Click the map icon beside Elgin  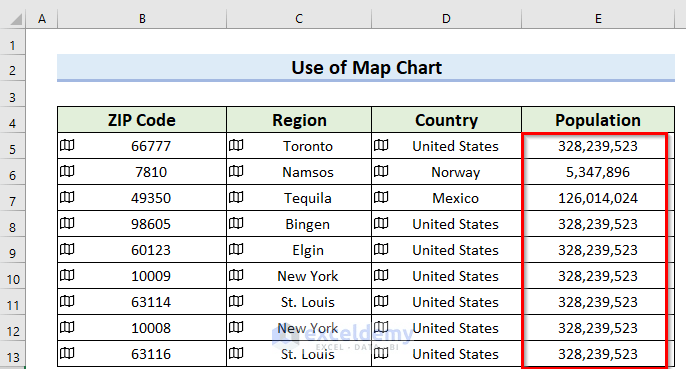(x=236, y=249)
